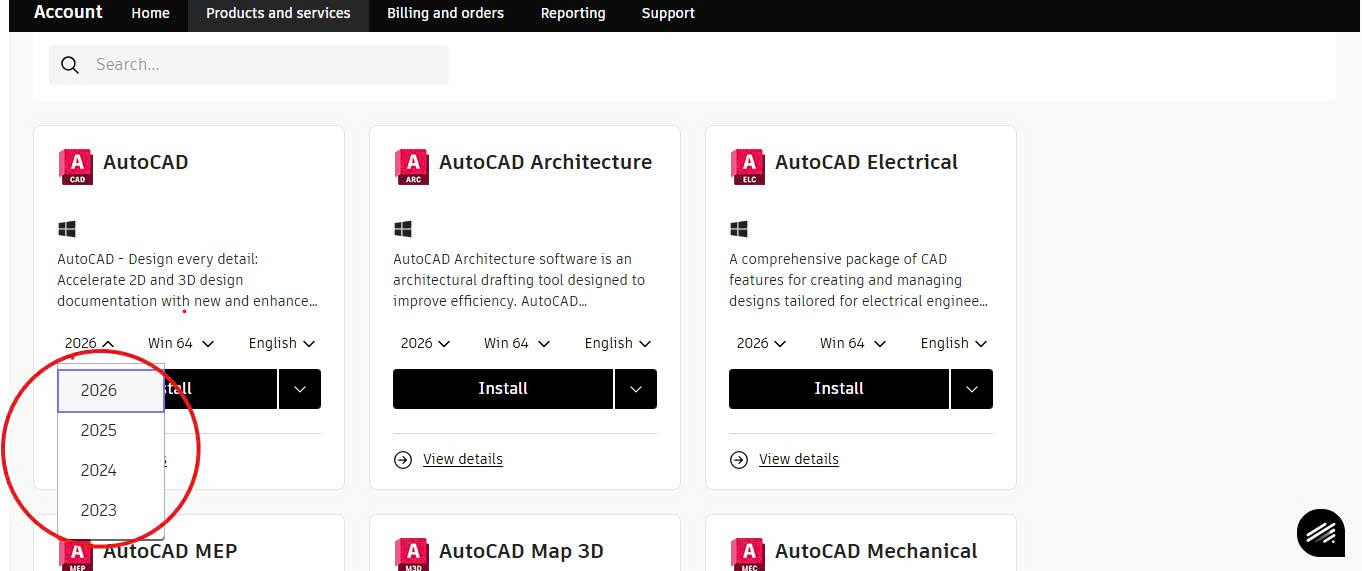Click the AutoCAD Mechanical product icon
Screen dimensions: 1362x571
tap(747, 553)
